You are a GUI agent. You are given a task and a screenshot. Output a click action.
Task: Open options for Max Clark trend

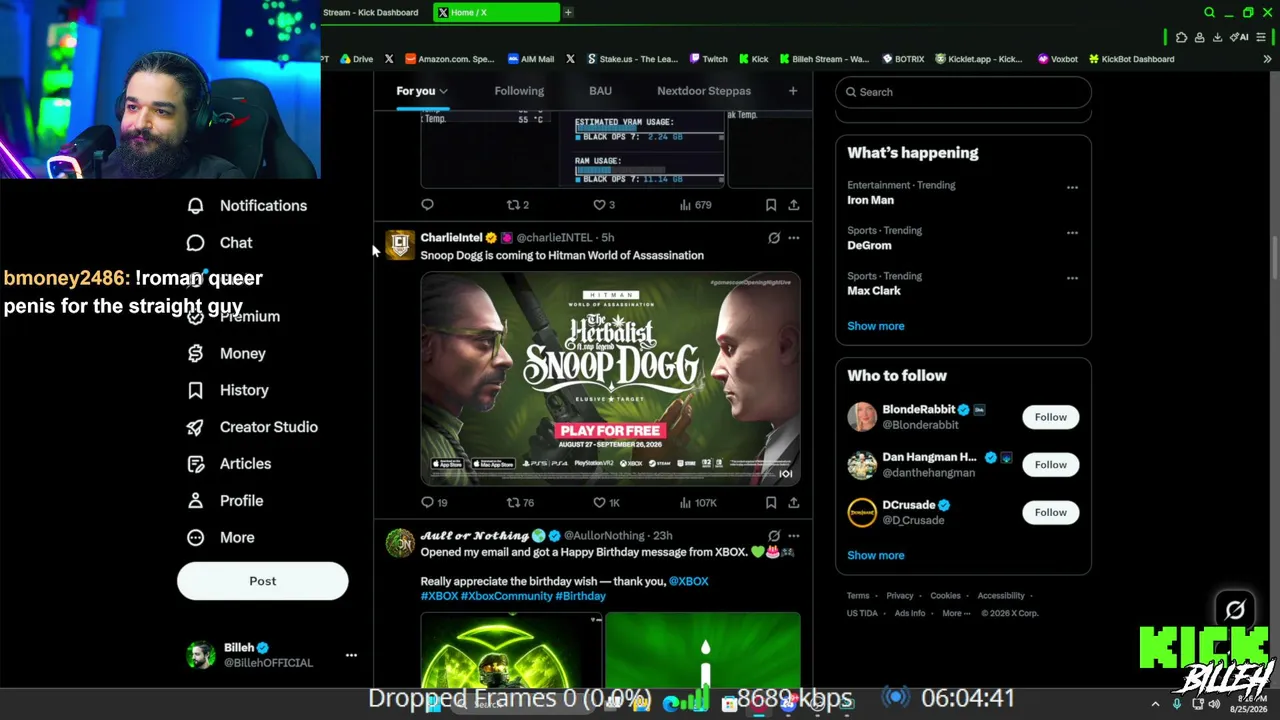[x=1072, y=278]
